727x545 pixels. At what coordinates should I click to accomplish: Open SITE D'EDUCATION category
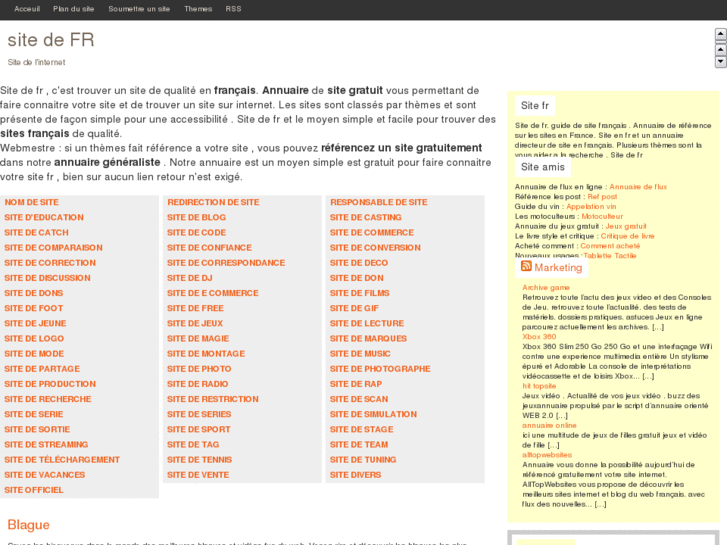(x=44, y=218)
